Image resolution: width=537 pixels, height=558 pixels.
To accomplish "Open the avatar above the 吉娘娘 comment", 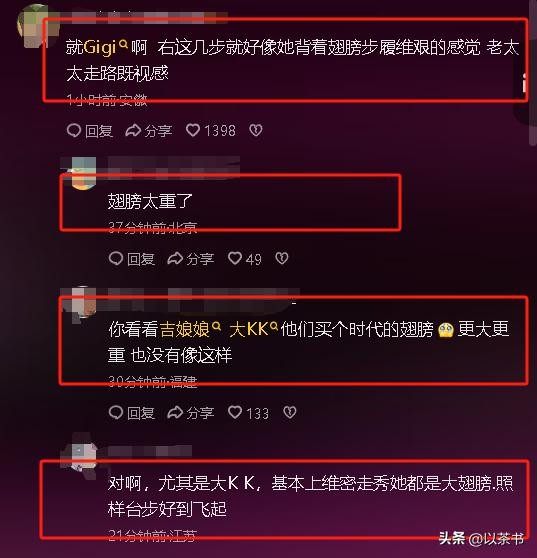I will click(x=84, y=302).
